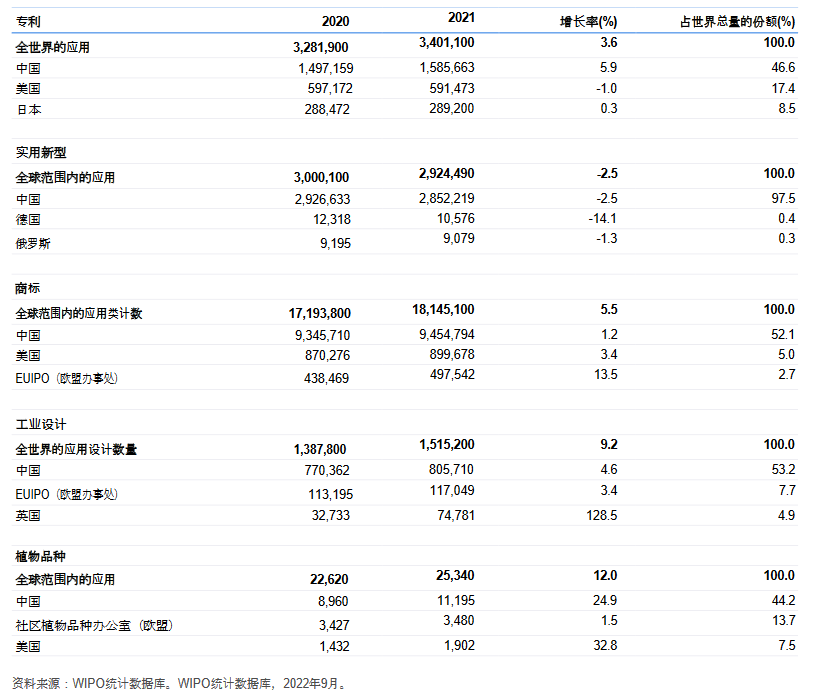Select the growth rate '24.9'
This screenshot has height=690, width=829.
tap(605, 601)
